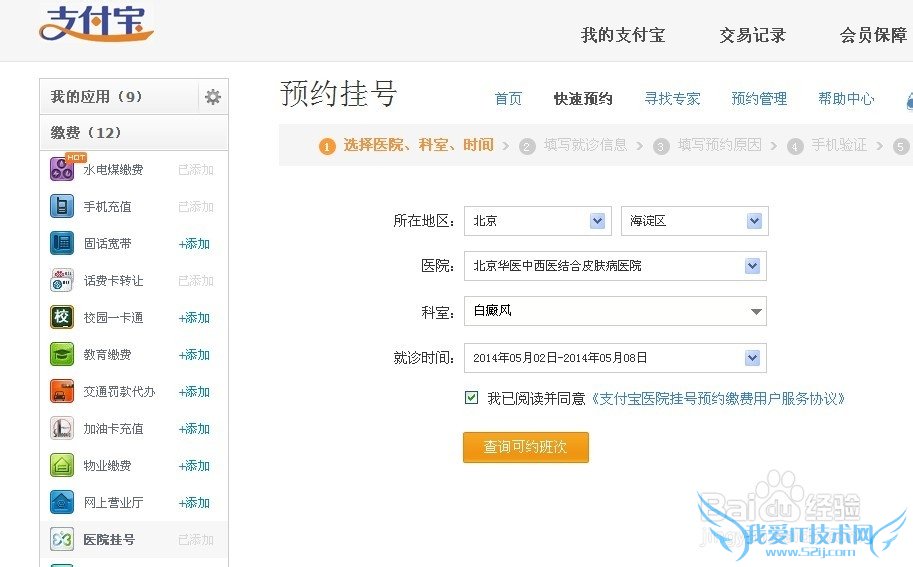Open the 帮助中心 tab

click(x=846, y=99)
